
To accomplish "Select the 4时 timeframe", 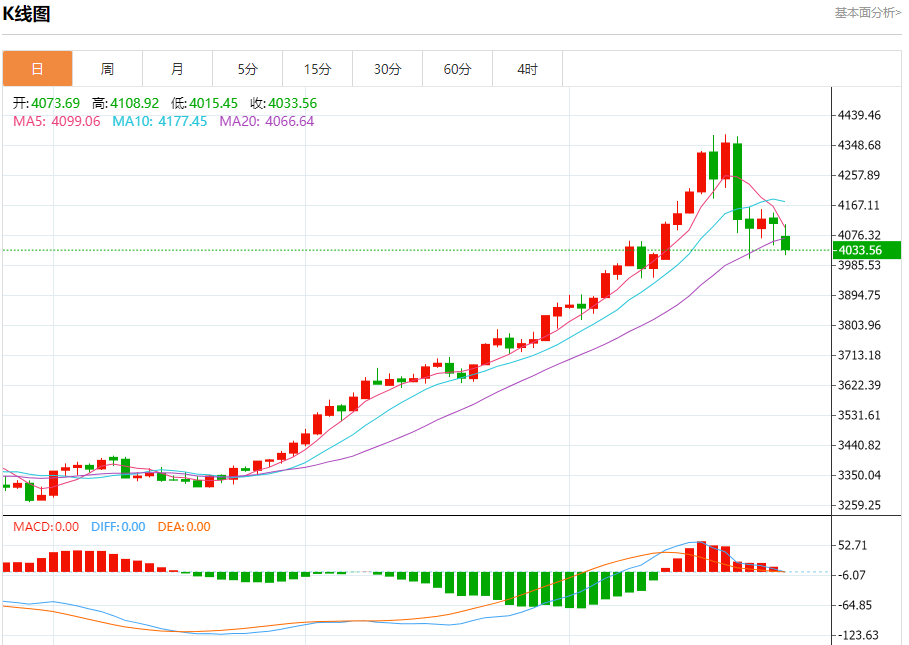I will coord(527,68).
